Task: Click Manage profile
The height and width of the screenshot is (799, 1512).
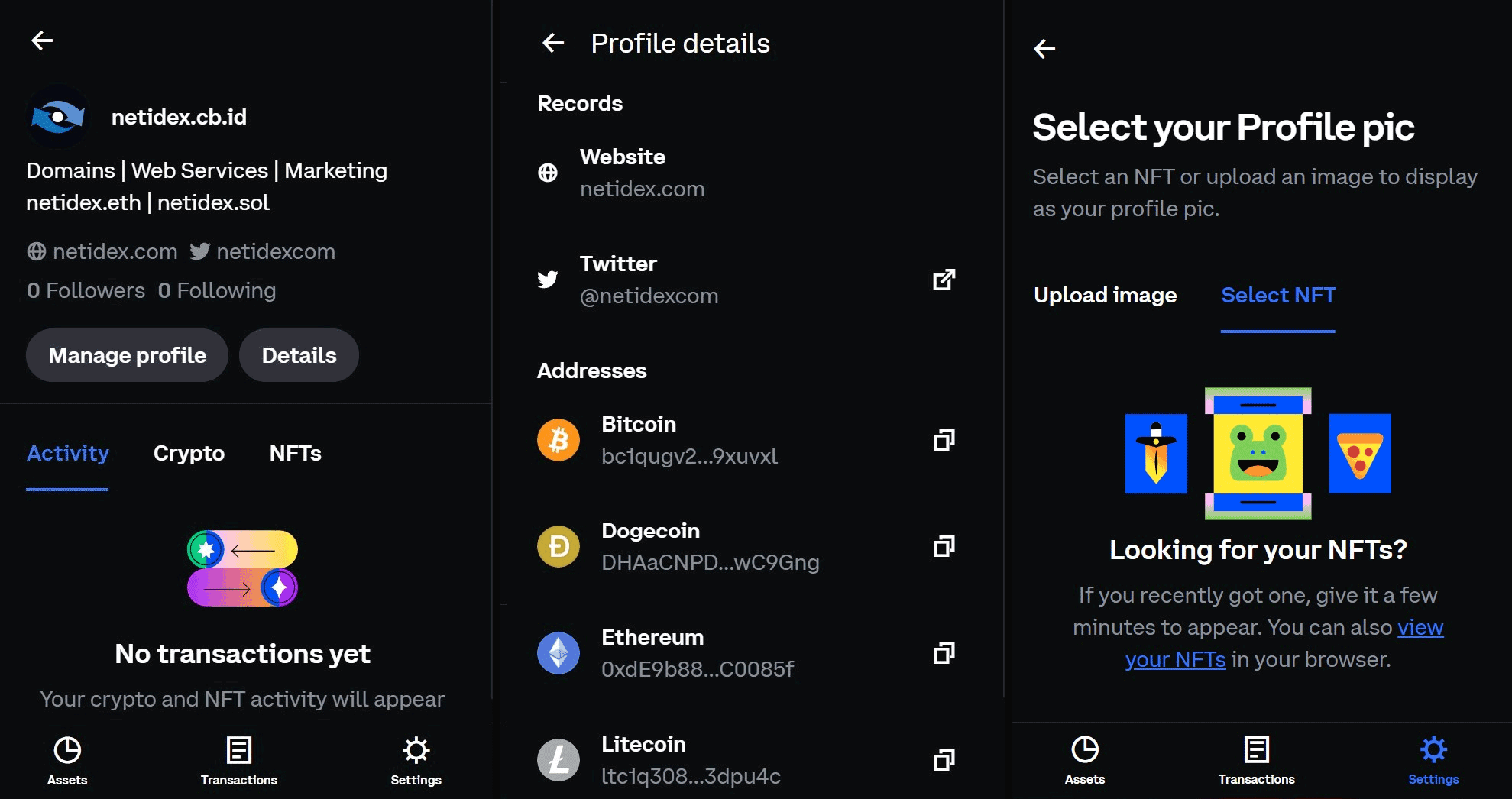Action: click(127, 354)
